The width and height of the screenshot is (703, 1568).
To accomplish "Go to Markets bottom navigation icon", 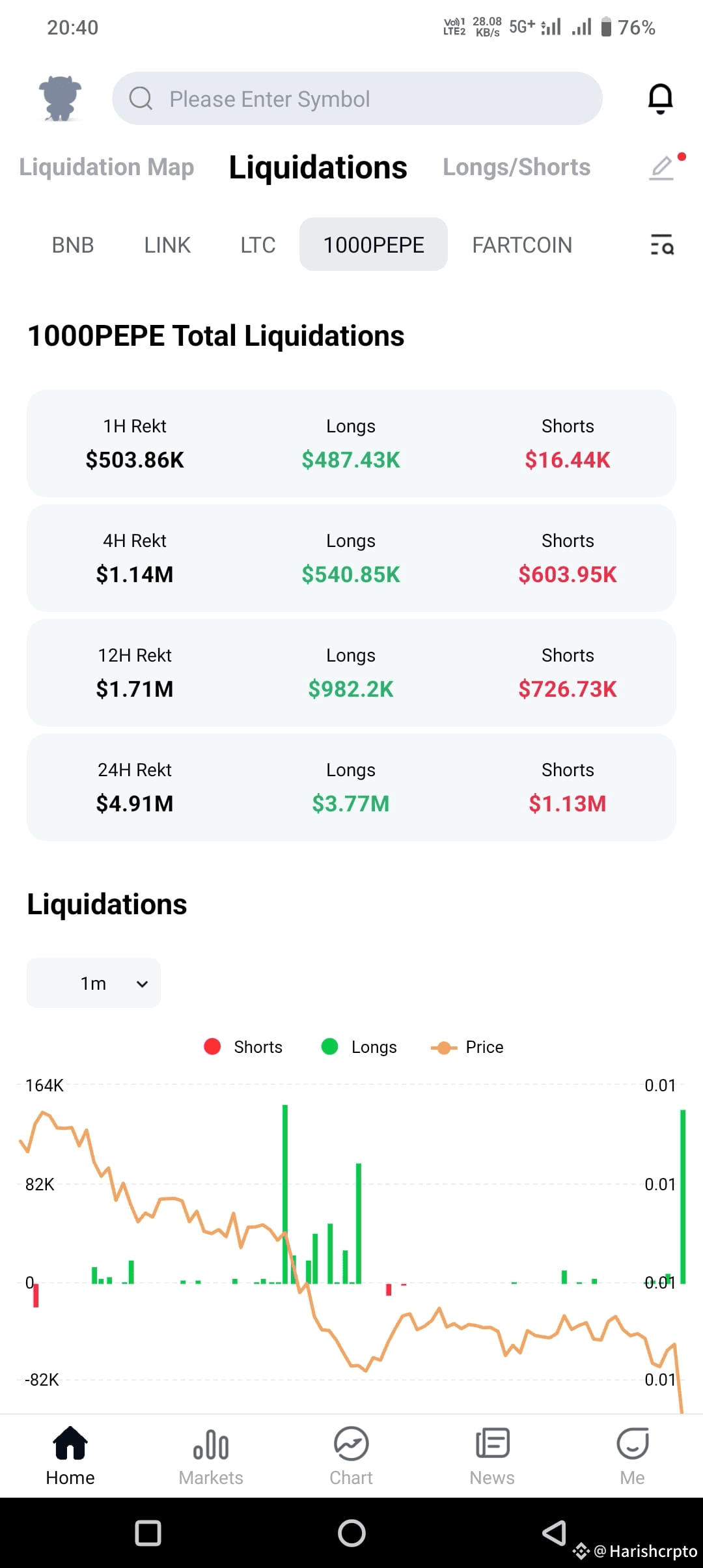I will coord(211,1444).
